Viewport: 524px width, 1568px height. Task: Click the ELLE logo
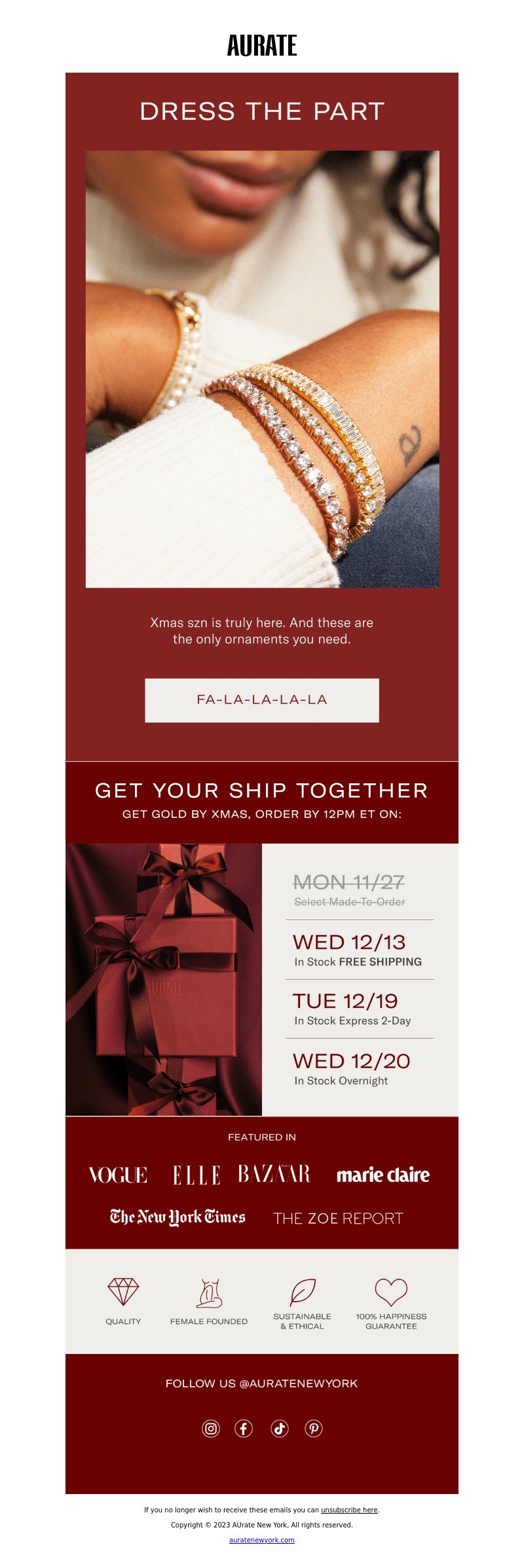point(196,1175)
